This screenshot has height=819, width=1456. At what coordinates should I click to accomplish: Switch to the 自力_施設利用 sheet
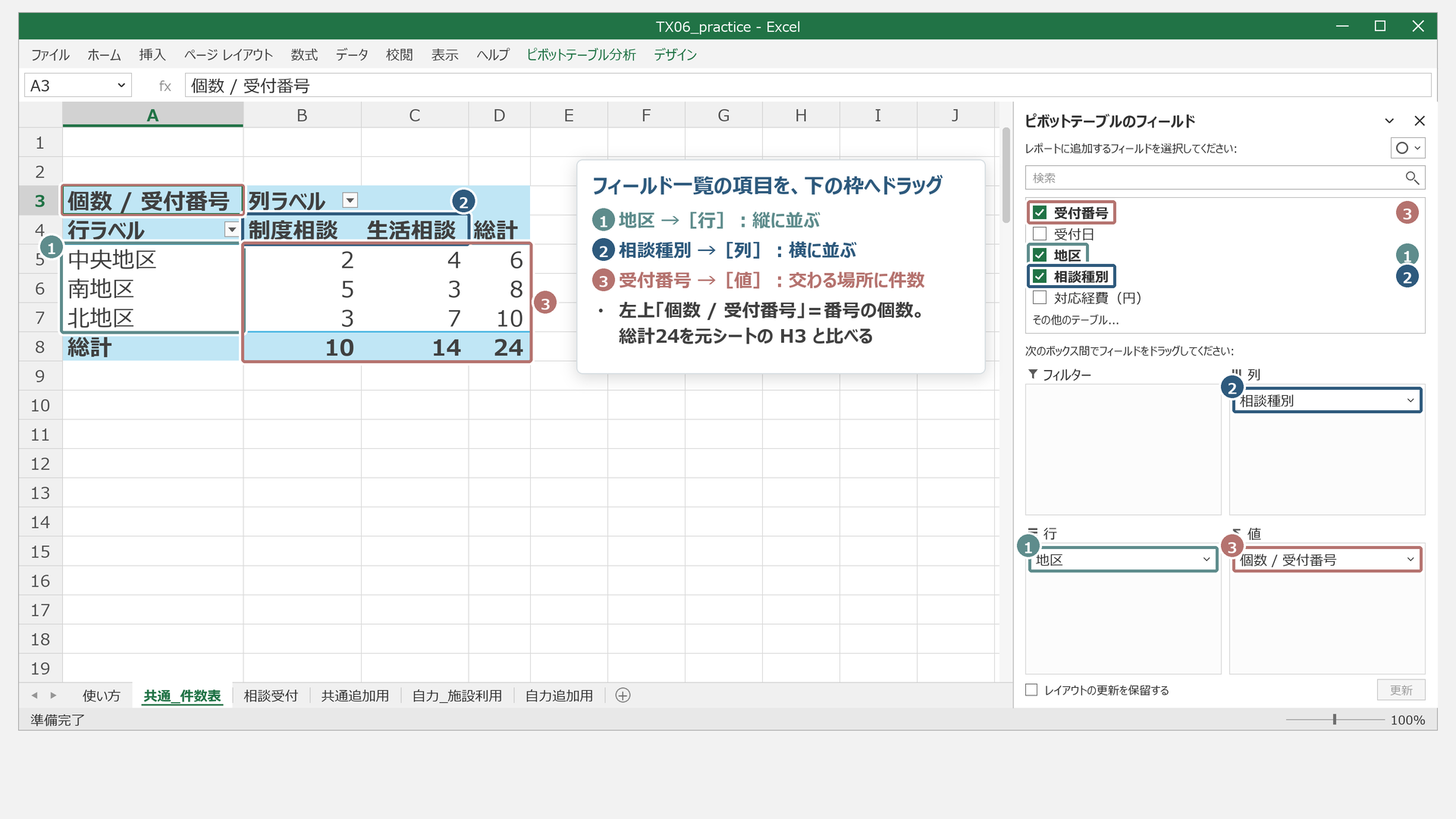[x=457, y=695]
